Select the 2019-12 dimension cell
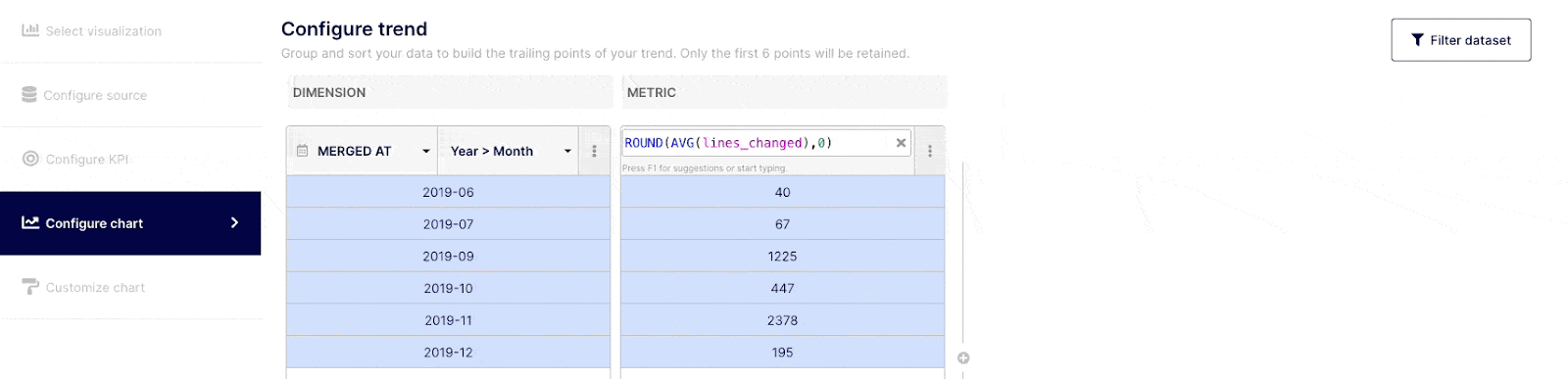 point(448,353)
